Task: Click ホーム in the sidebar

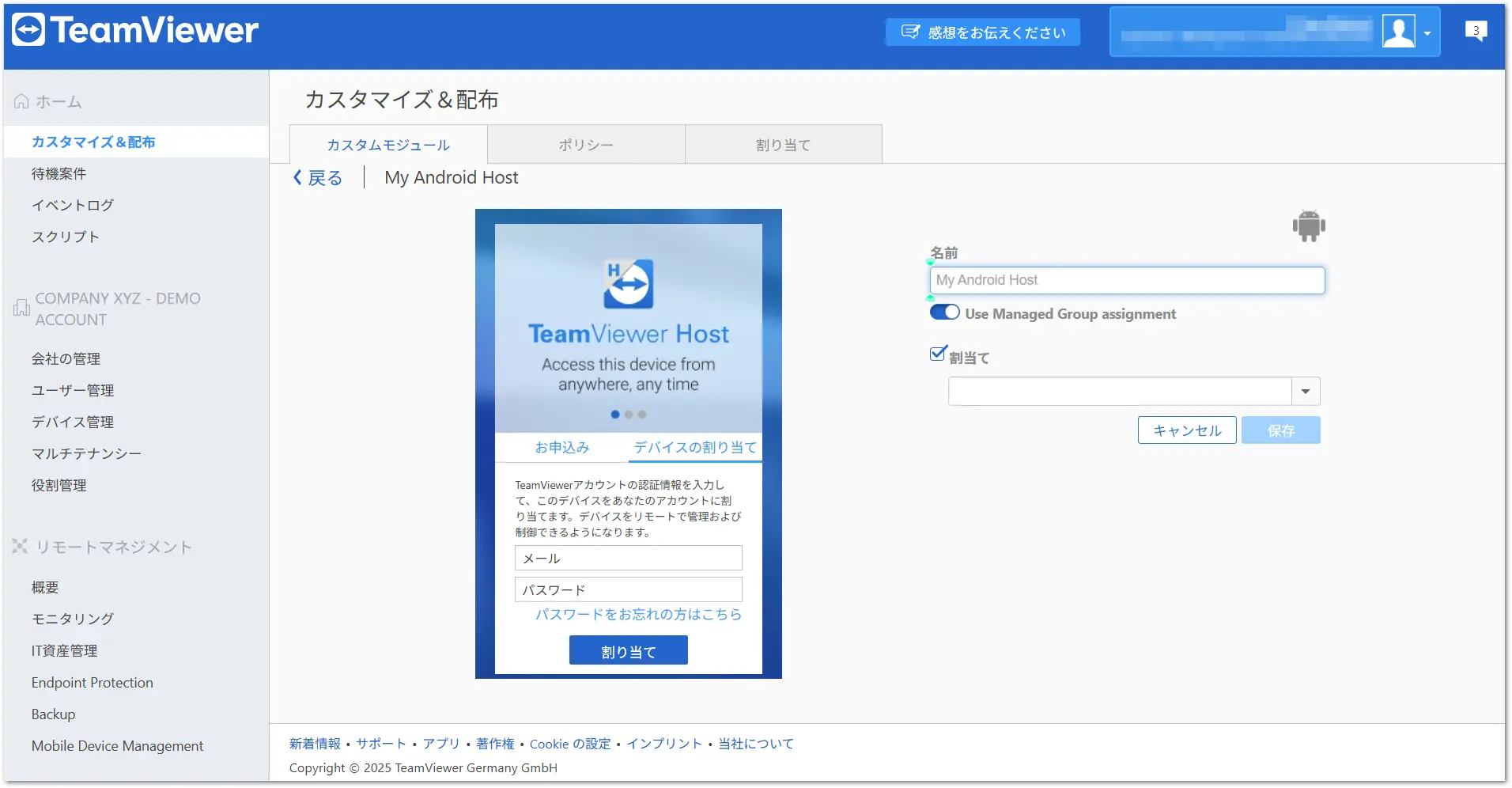Action: [x=59, y=101]
